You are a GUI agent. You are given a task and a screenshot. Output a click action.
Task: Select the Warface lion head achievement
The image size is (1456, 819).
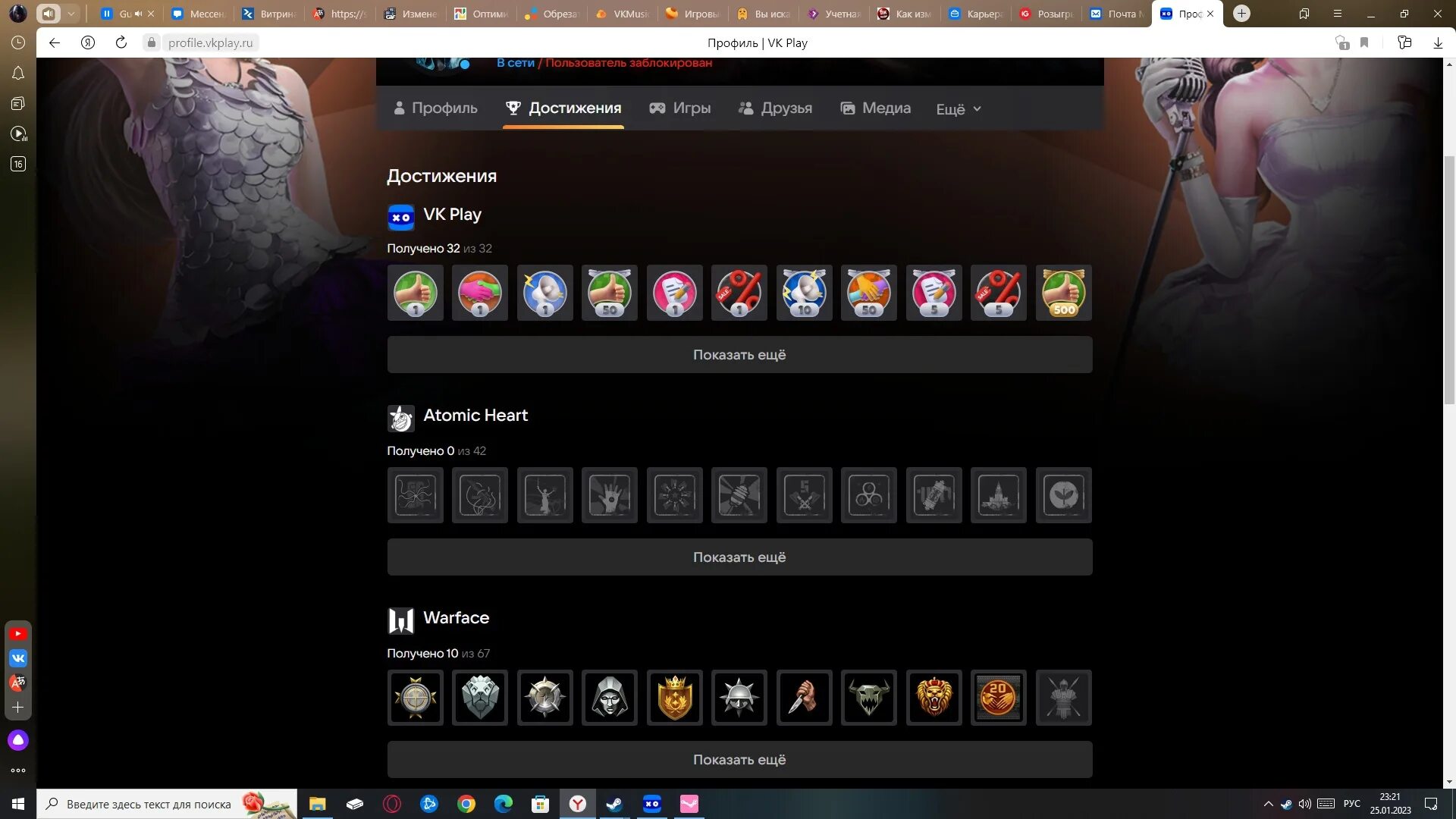pos(934,698)
